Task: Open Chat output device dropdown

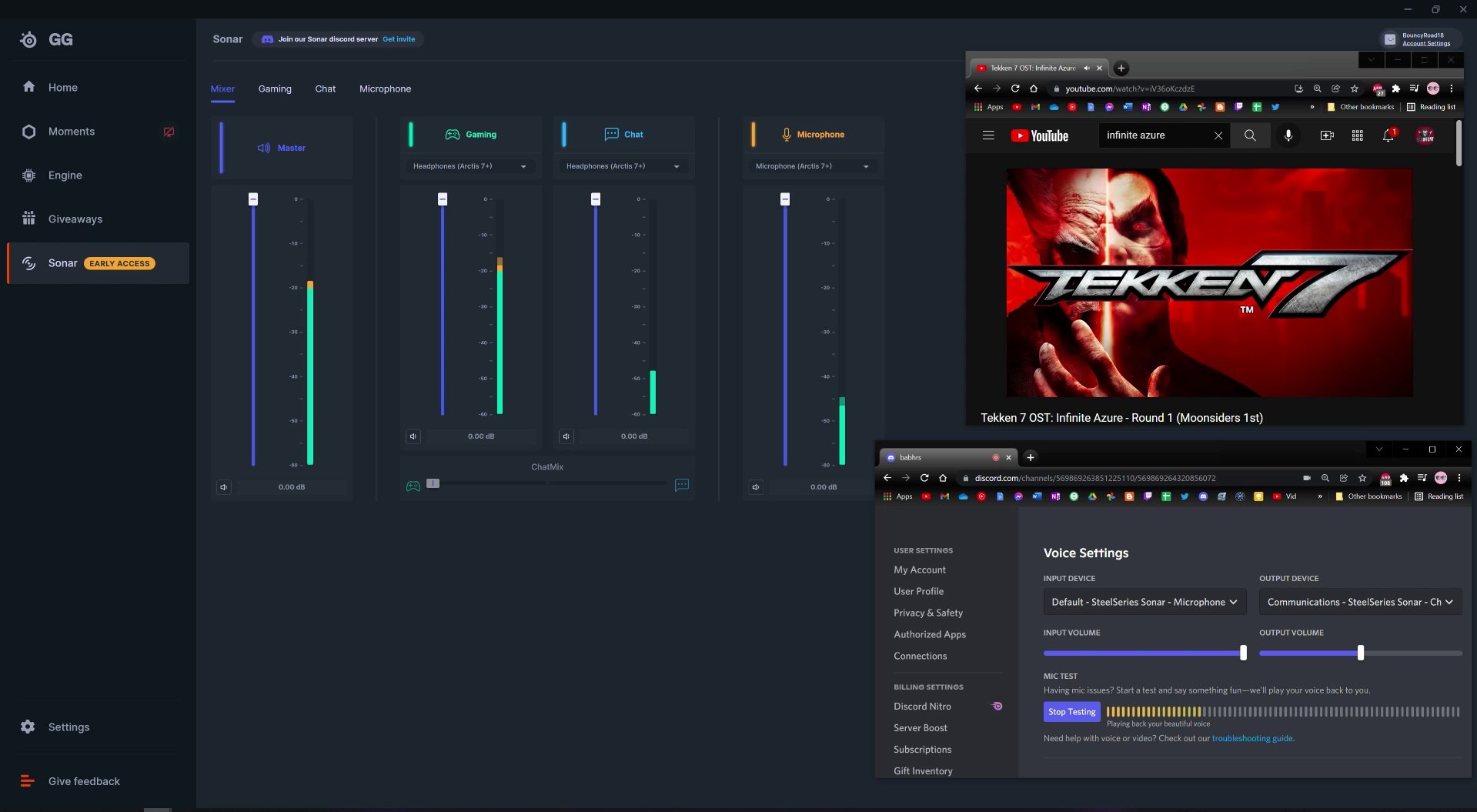Action: (x=623, y=166)
